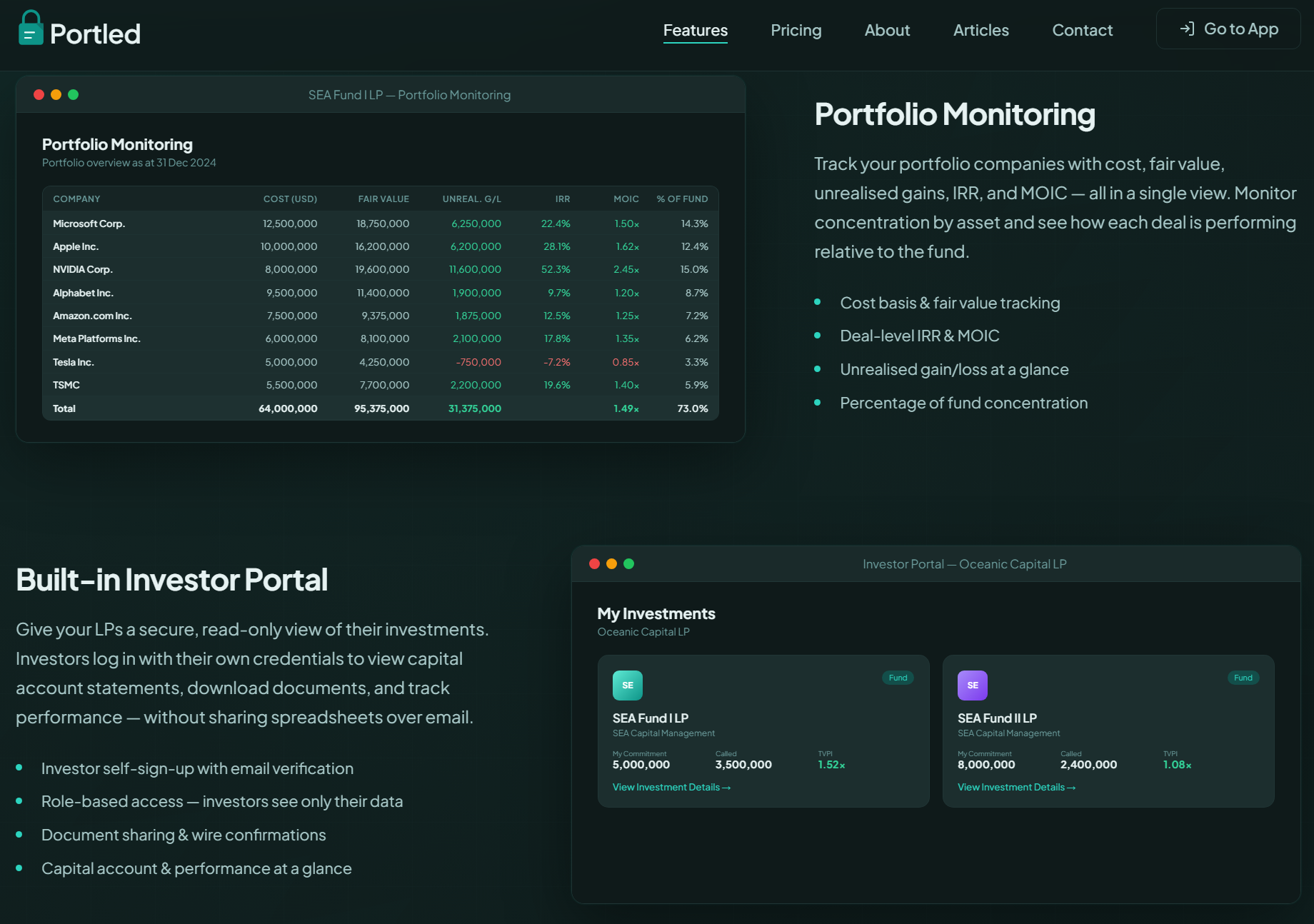Viewport: 1314px width, 924px height.
Task: Select the SEA Fund I LP card title
Action: coord(651,718)
